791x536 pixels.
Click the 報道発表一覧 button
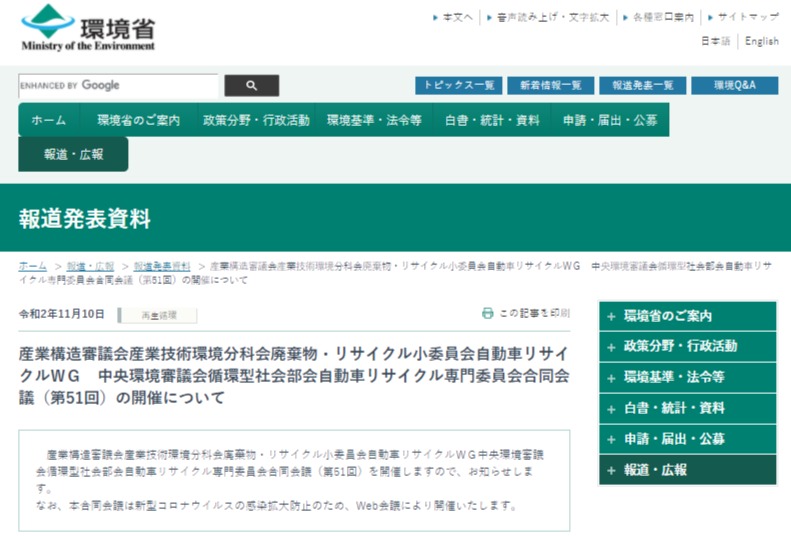point(643,85)
